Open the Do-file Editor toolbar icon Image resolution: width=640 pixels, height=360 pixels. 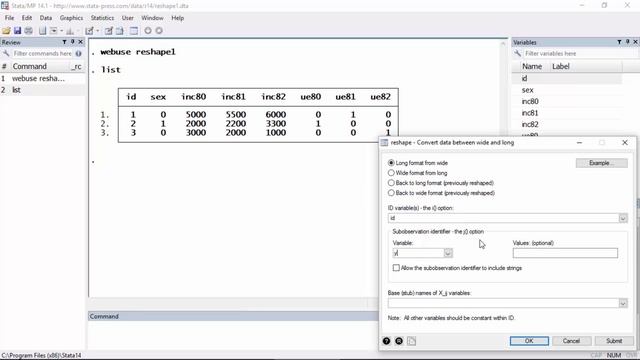pyautogui.click(x=89, y=31)
